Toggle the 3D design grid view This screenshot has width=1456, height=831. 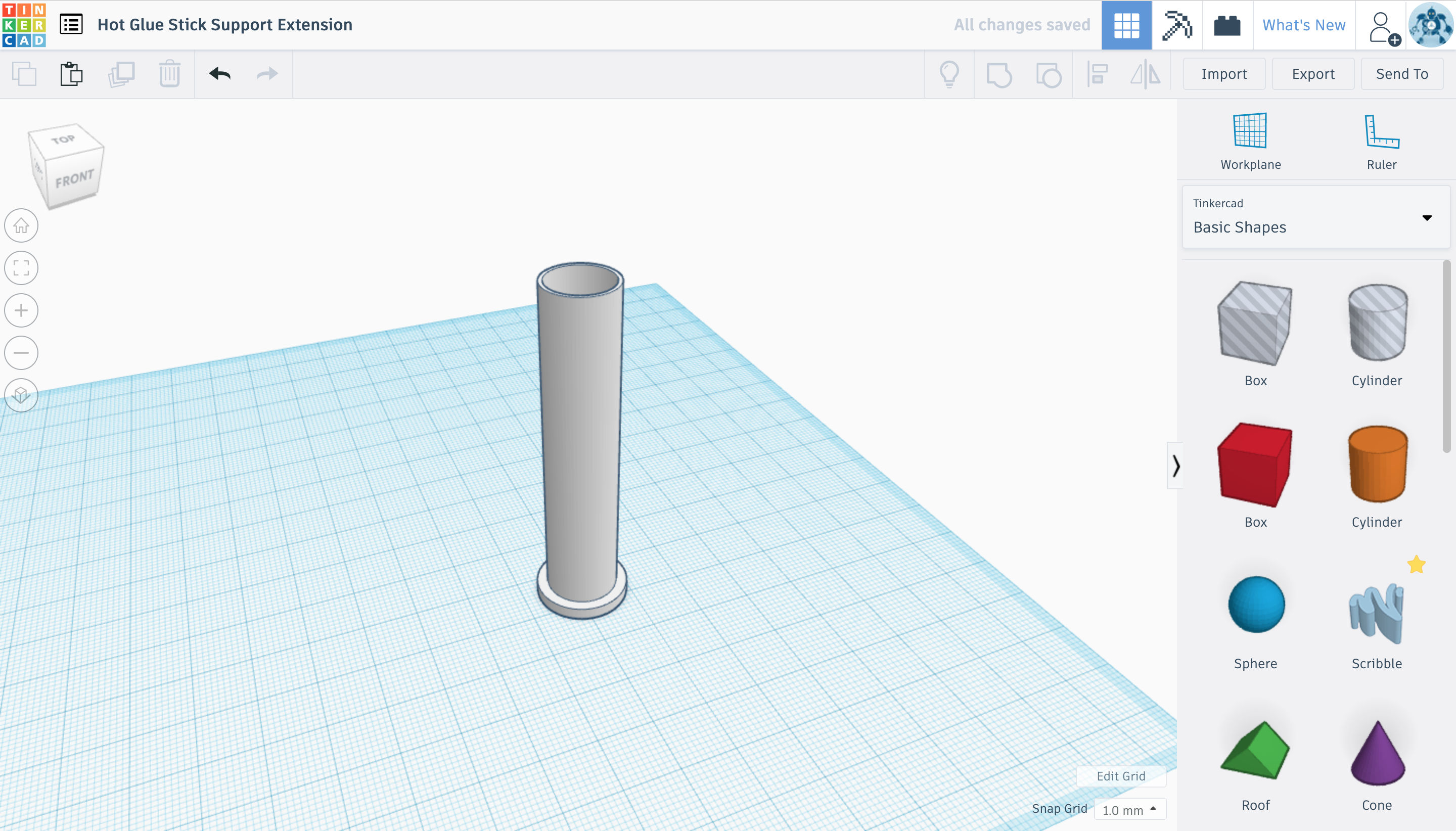pos(1126,25)
